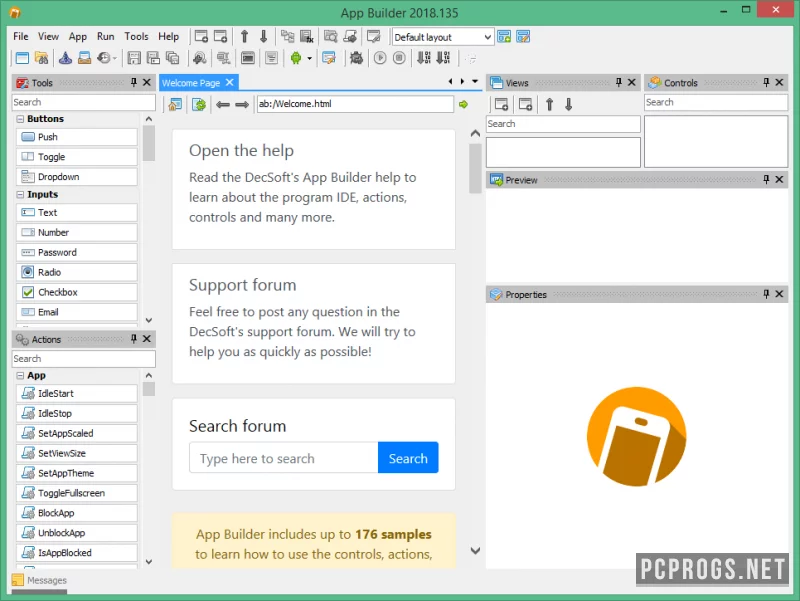Go forward with the right arrow

(x=242, y=105)
